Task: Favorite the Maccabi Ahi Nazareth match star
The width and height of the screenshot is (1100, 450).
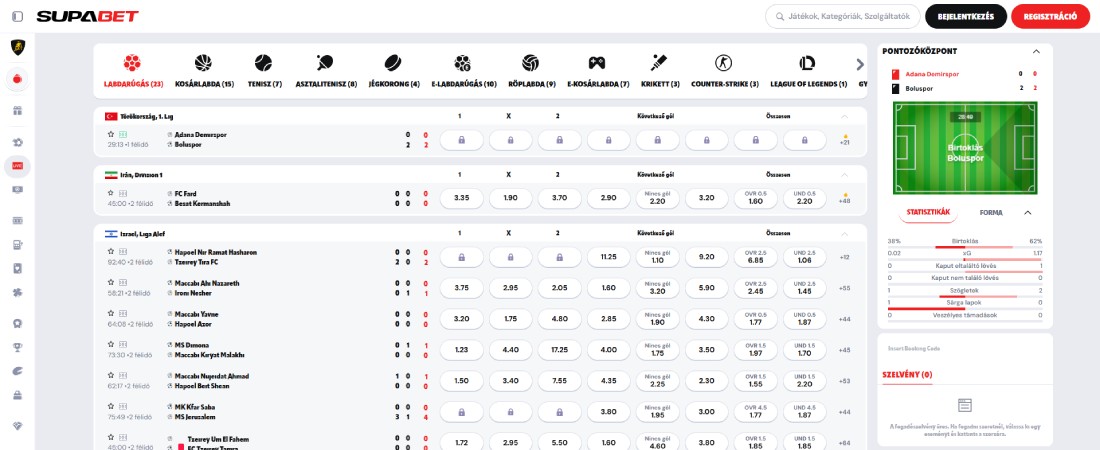Action: (110, 283)
